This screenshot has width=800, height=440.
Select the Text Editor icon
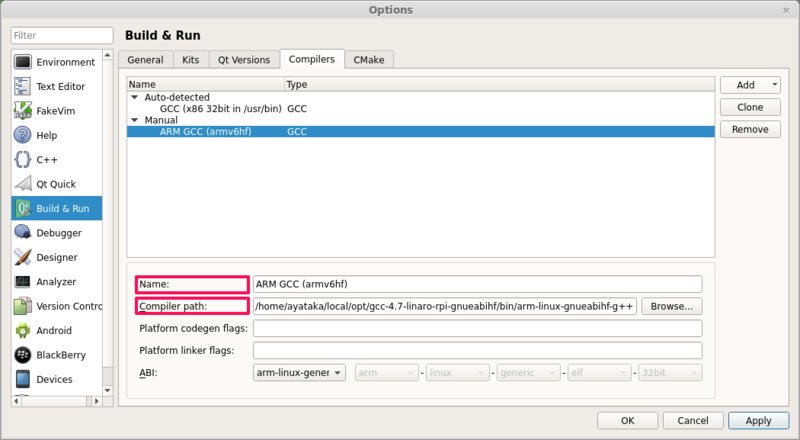[x=22, y=86]
